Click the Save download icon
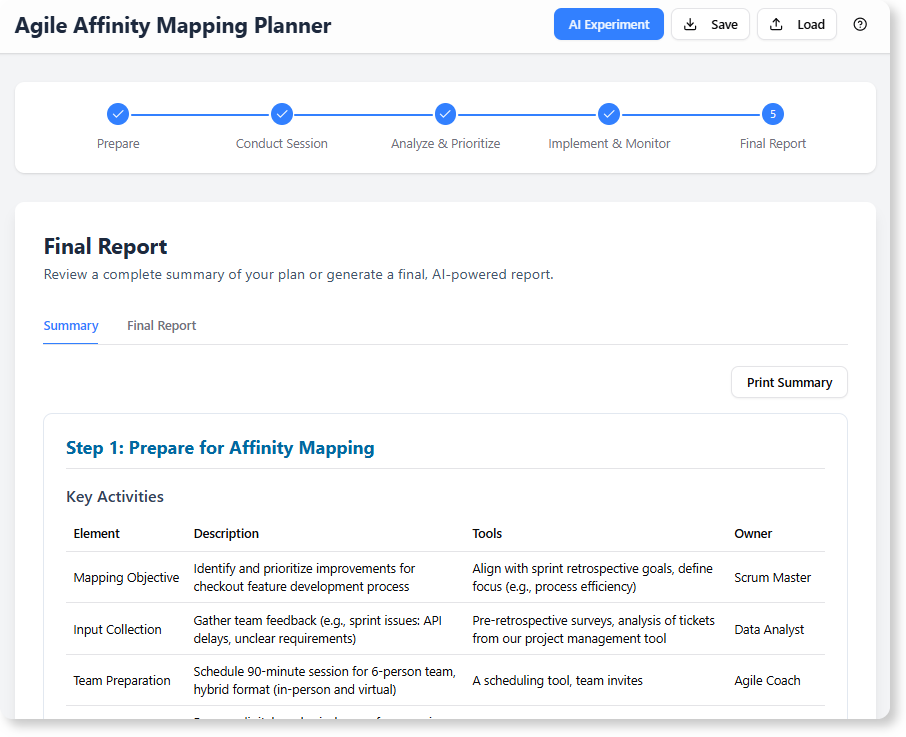Screen dimensions: 906x737 pos(690,24)
